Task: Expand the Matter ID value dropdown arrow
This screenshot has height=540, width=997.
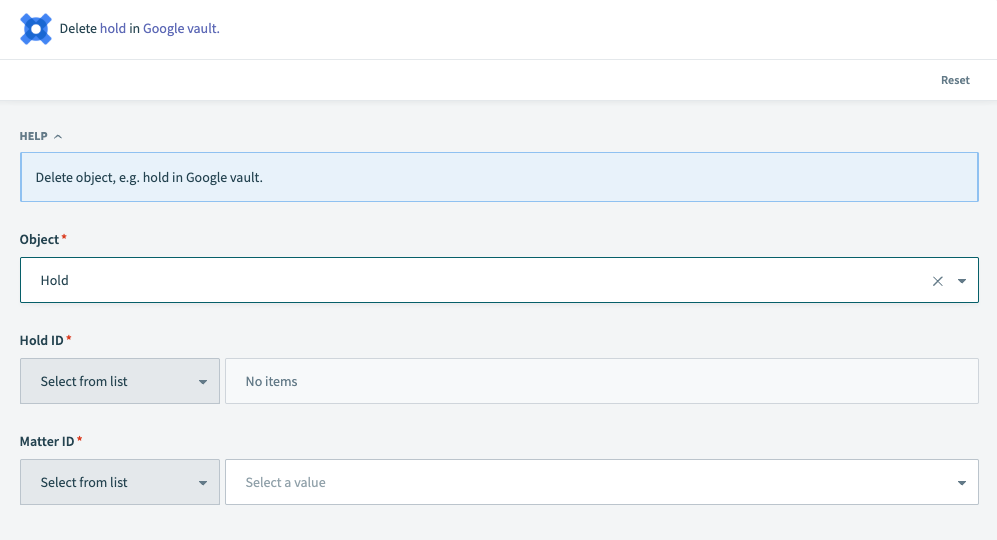Action: click(x=962, y=483)
